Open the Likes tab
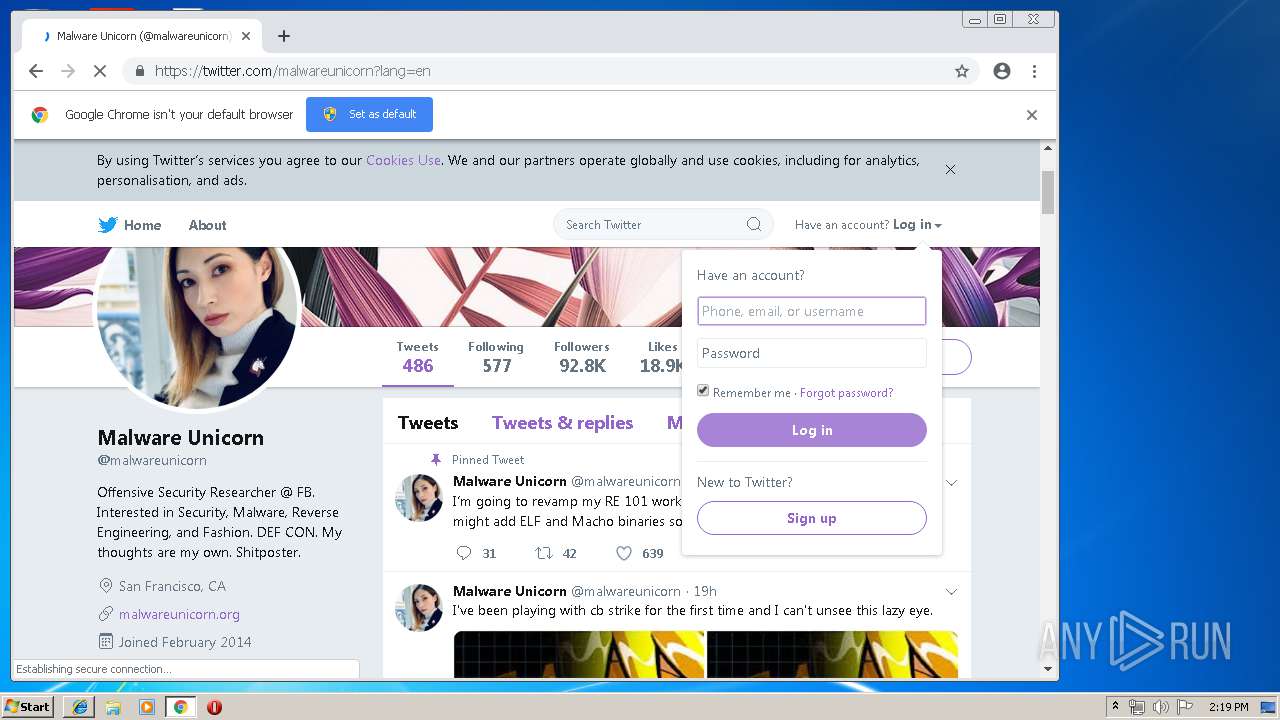This screenshot has width=1280, height=720. [x=661, y=357]
